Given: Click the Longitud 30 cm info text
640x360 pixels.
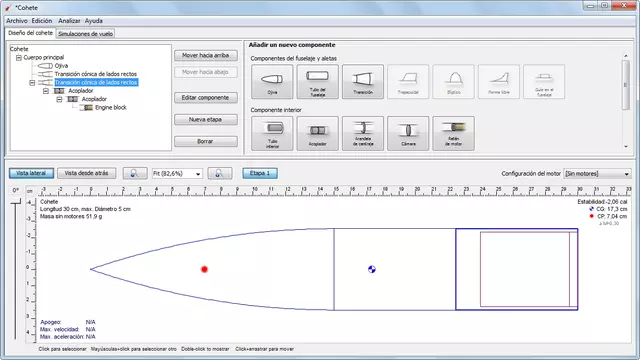Looking at the screenshot, I should point(85,209).
